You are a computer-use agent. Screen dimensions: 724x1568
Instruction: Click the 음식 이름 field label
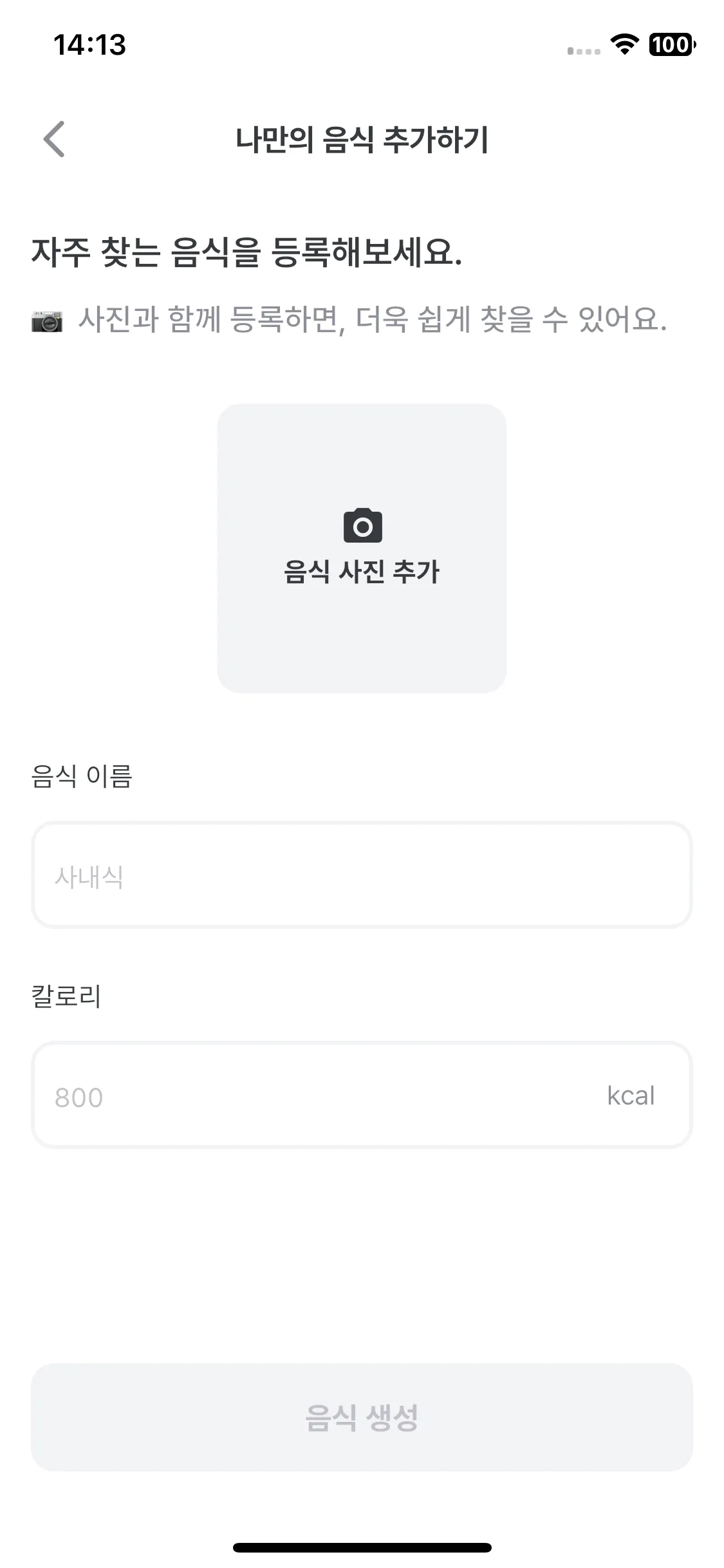point(82,776)
